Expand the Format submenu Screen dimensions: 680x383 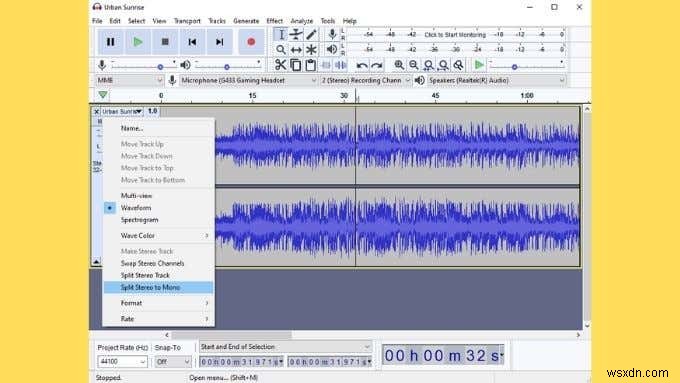pyautogui.click(x=158, y=303)
